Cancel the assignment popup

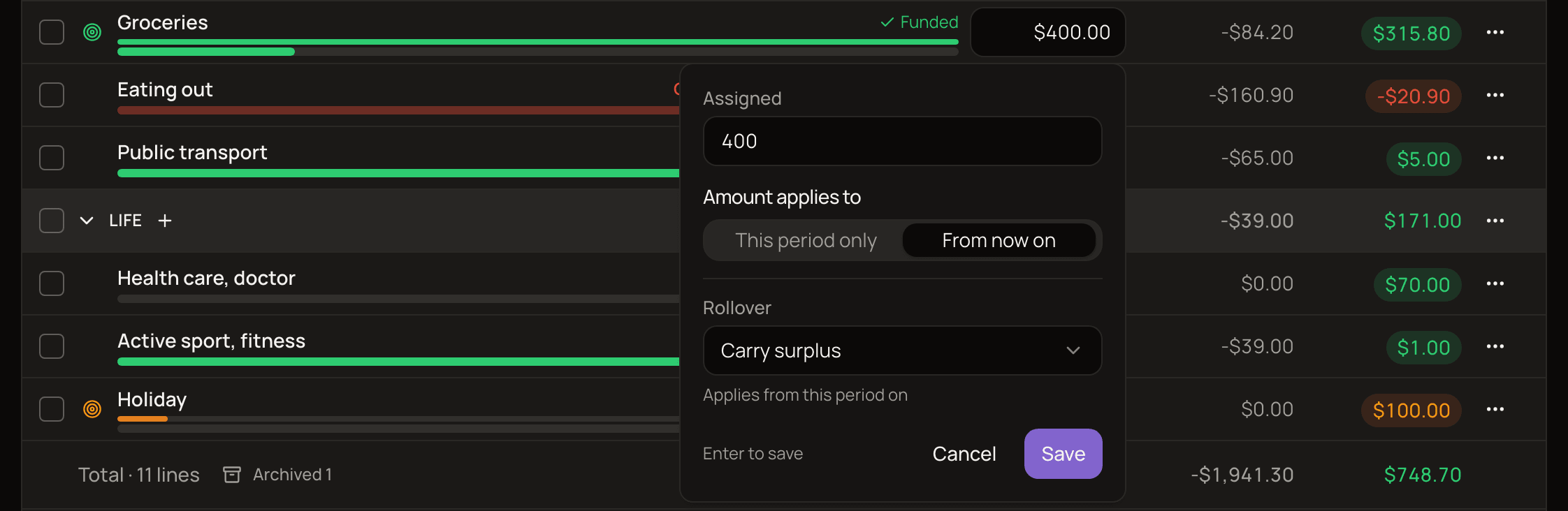pyautogui.click(x=964, y=454)
